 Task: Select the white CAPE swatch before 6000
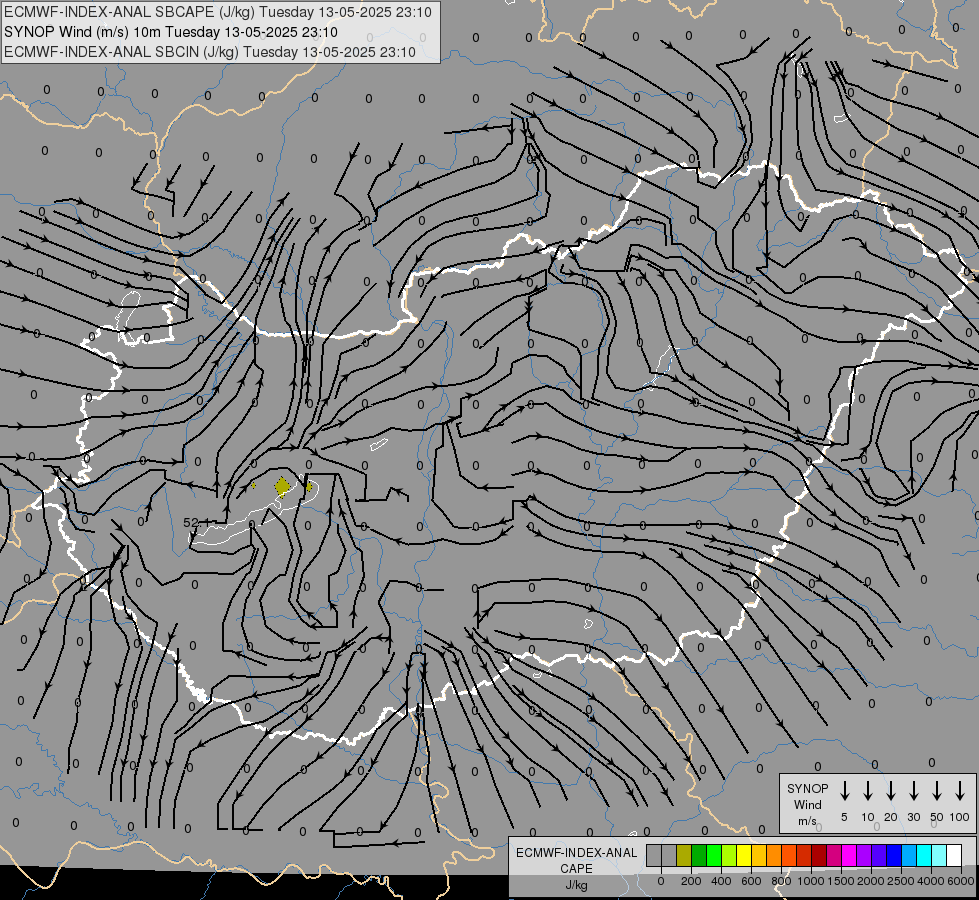(x=955, y=856)
